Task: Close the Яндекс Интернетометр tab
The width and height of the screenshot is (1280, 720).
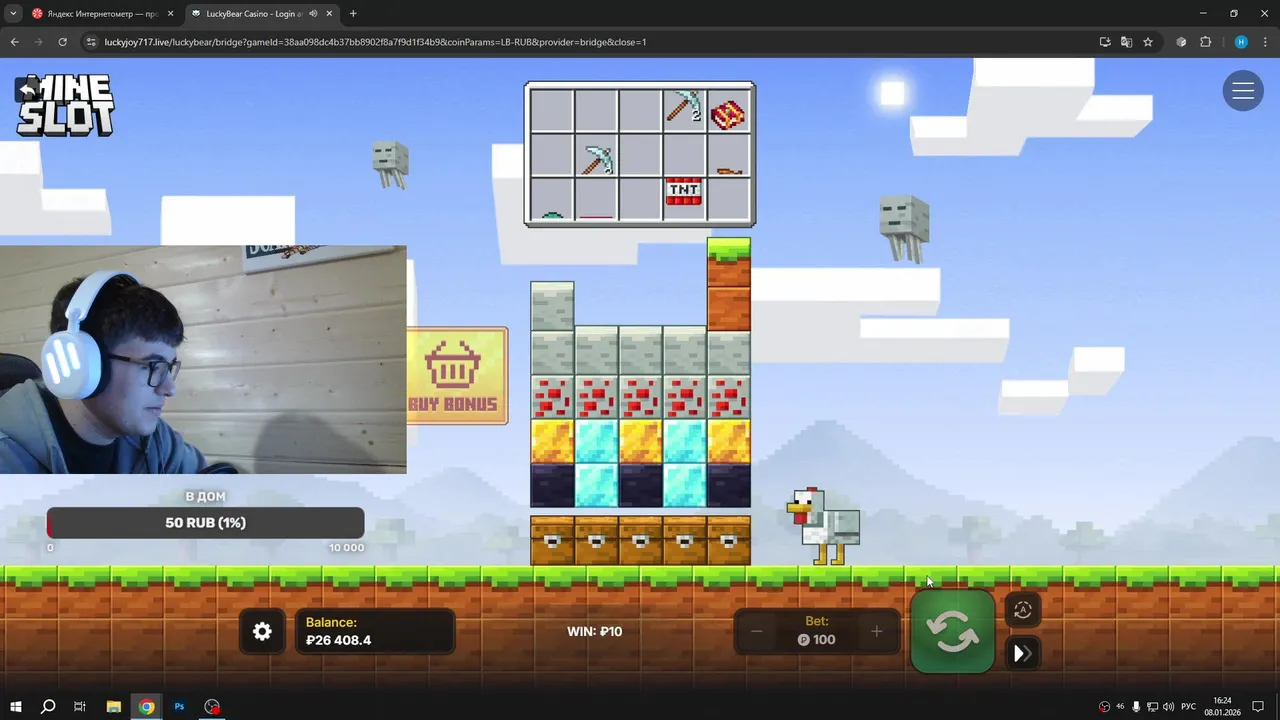Action: click(x=170, y=14)
